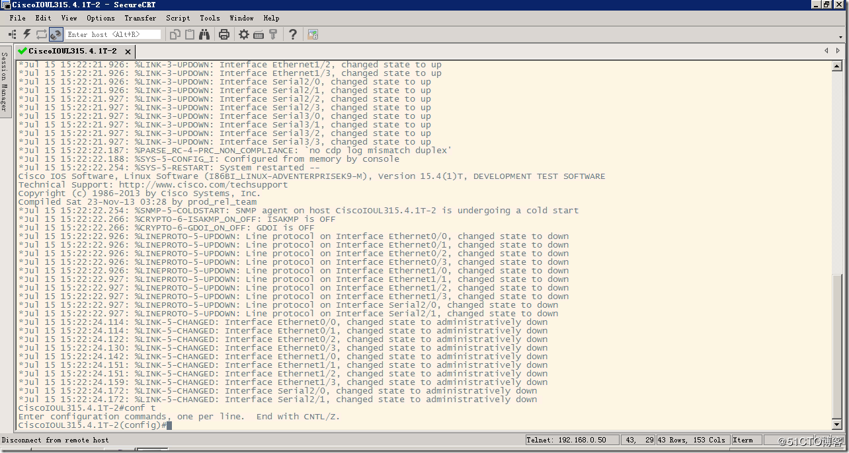849x453 pixels.
Task: Click the Help question mark icon
Action: tap(292, 35)
